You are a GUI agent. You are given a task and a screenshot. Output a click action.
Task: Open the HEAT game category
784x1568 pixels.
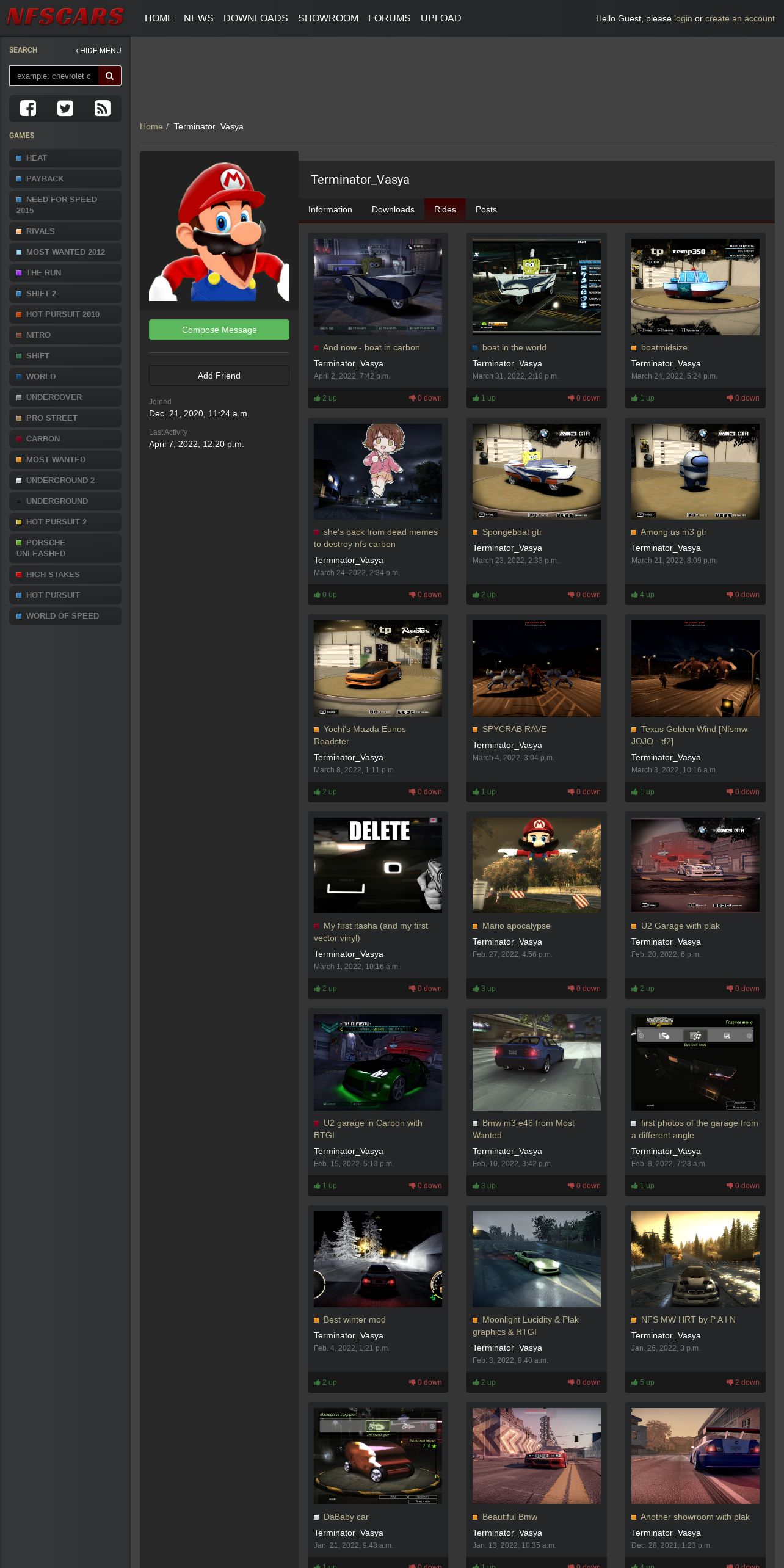(x=65, y=158)
